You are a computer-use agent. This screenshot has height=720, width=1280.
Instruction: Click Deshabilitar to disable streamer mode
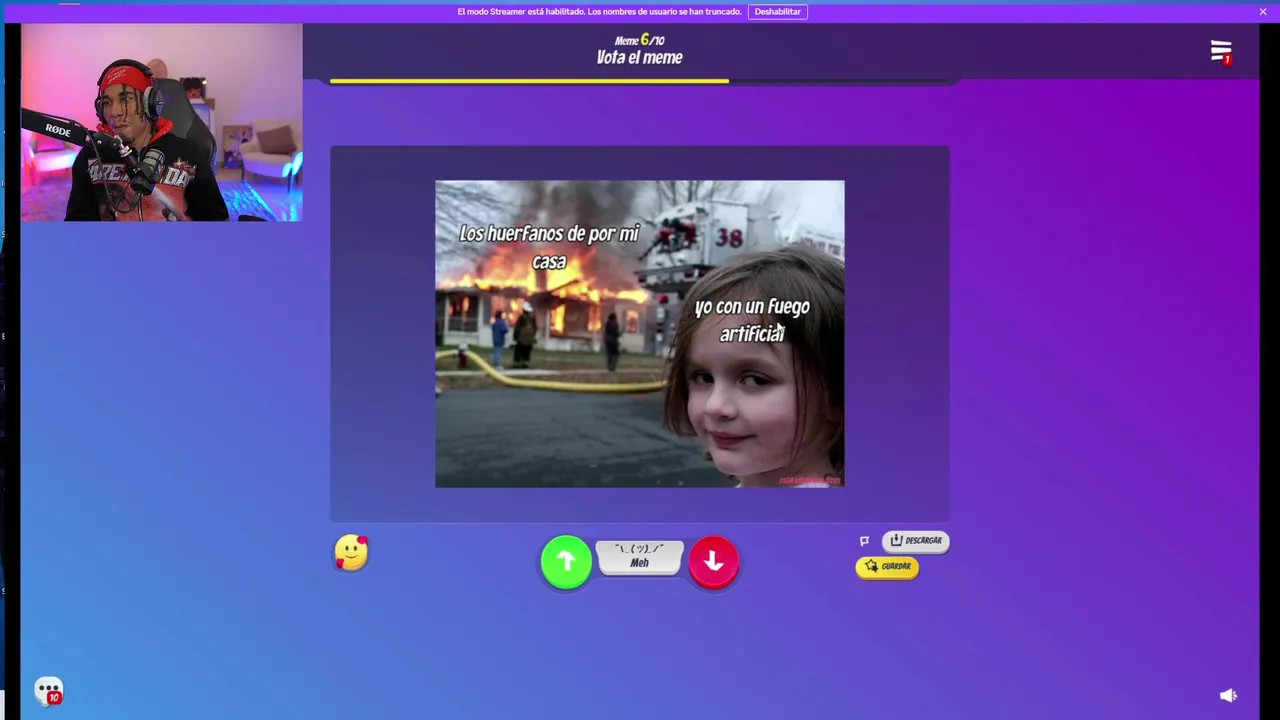click(x=778, y=12)
